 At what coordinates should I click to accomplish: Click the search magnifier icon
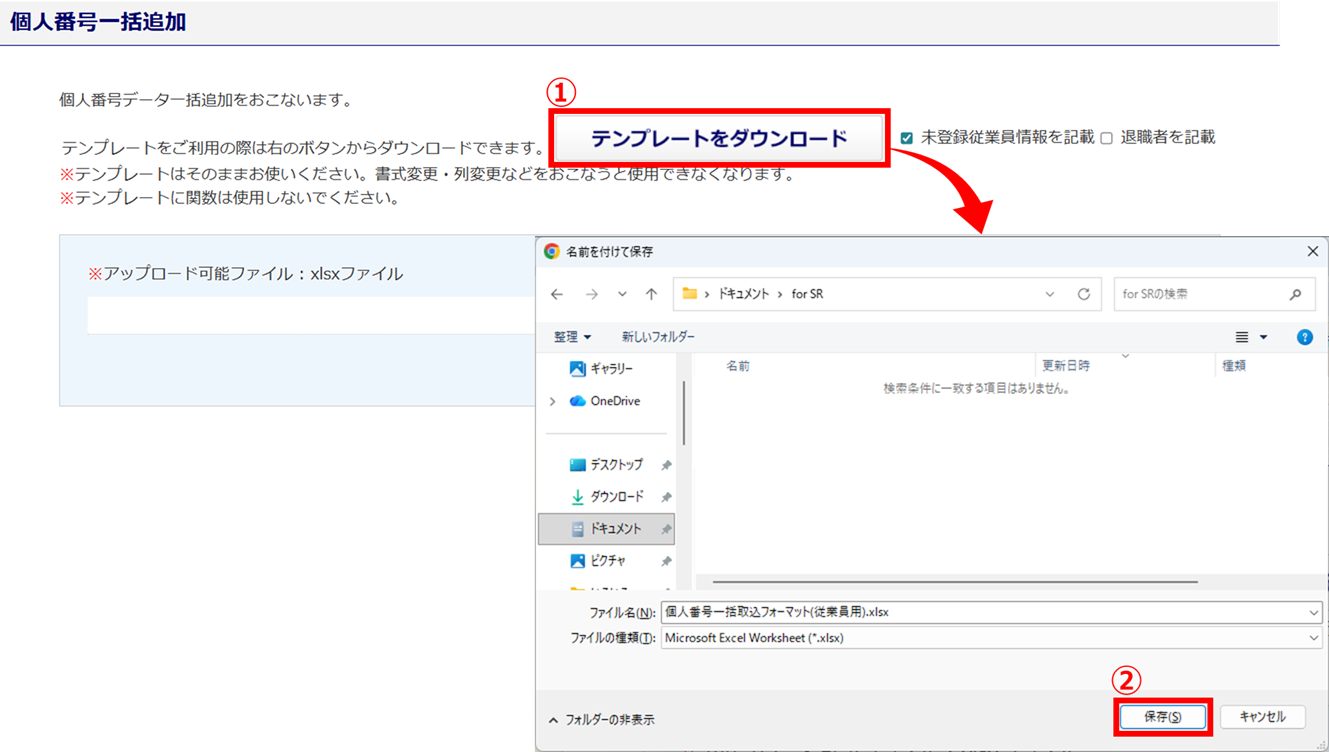click(1295, 294)
